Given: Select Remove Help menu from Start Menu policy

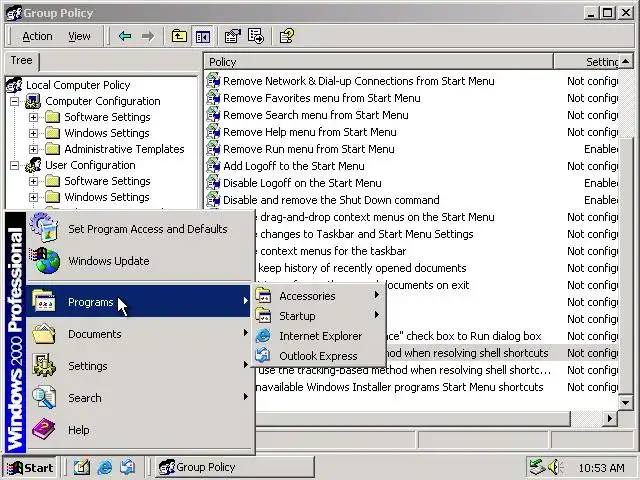Looking at the screenshot, I should click(309, 132).
